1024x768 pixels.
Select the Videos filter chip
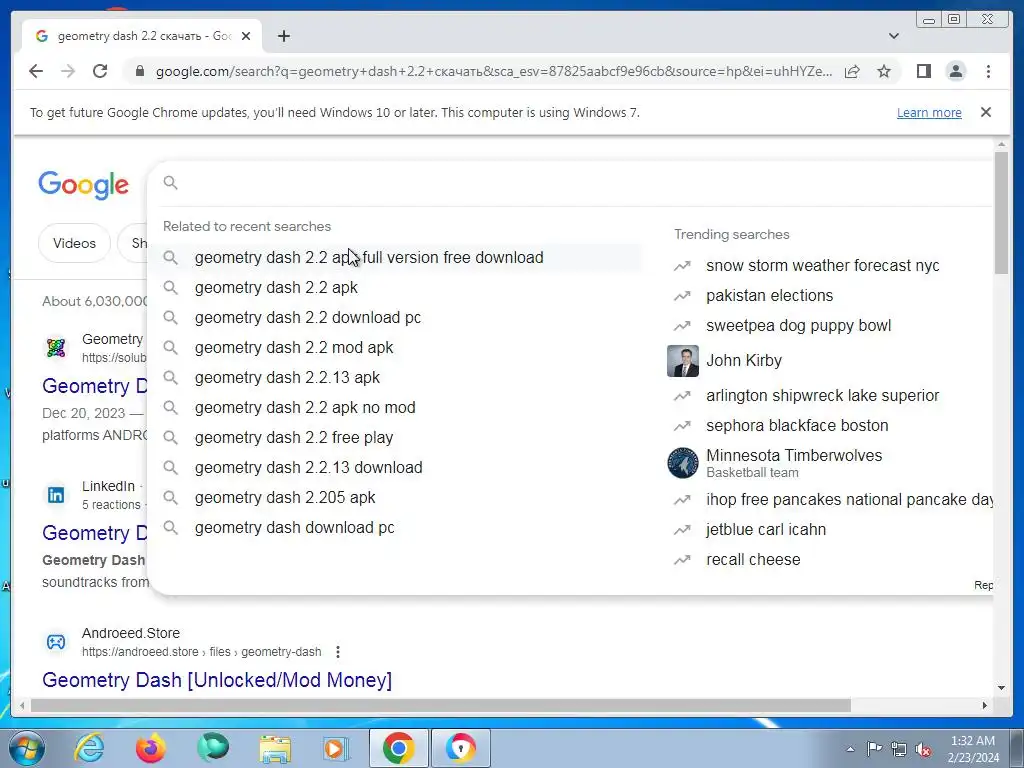pos(74,243)
